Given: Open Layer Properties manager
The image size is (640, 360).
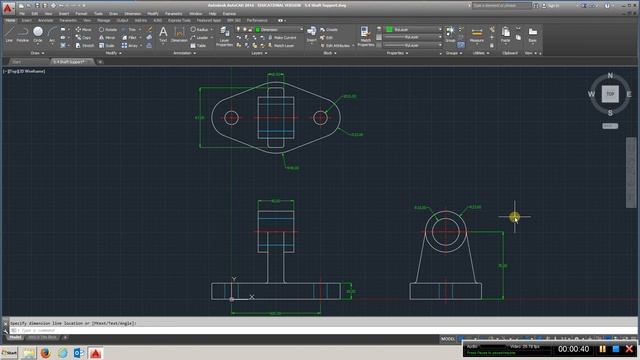Looking at the screenshot, I should tap(224, 36).
